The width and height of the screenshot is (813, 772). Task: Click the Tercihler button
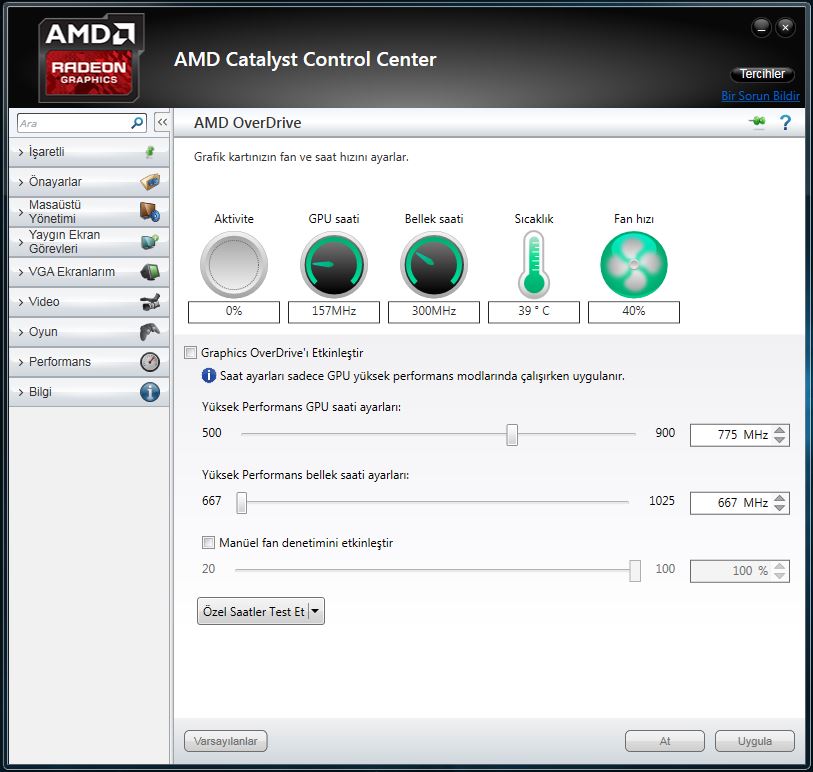tap(762, 75)
